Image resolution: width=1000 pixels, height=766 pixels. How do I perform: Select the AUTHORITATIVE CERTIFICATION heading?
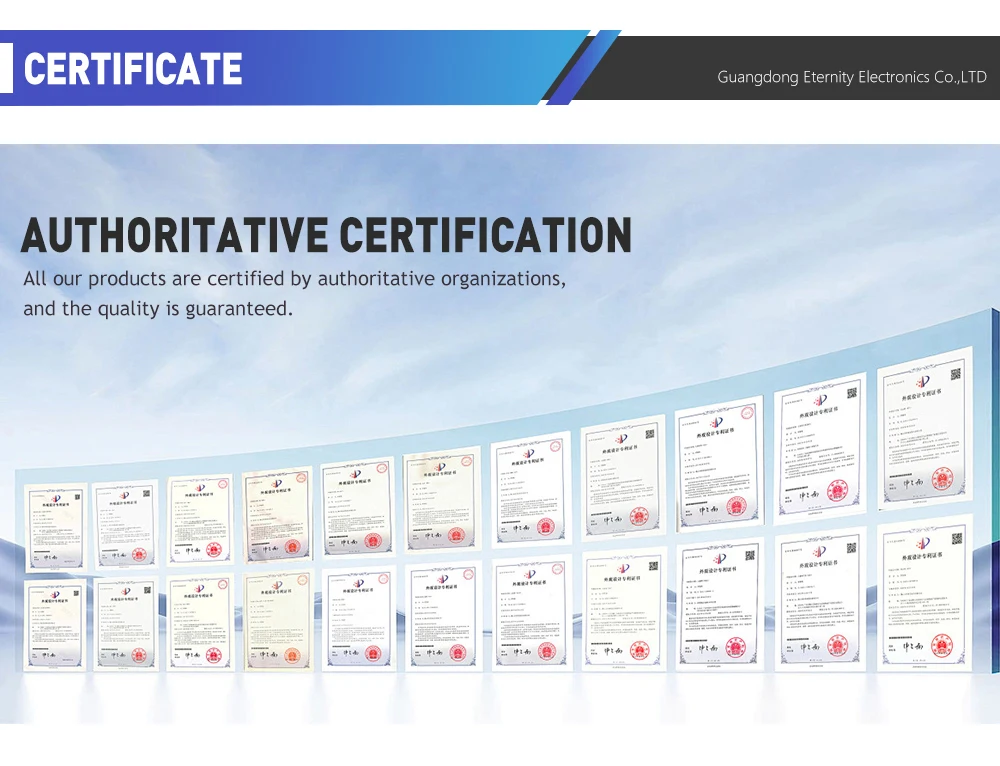tap(326, 235)
